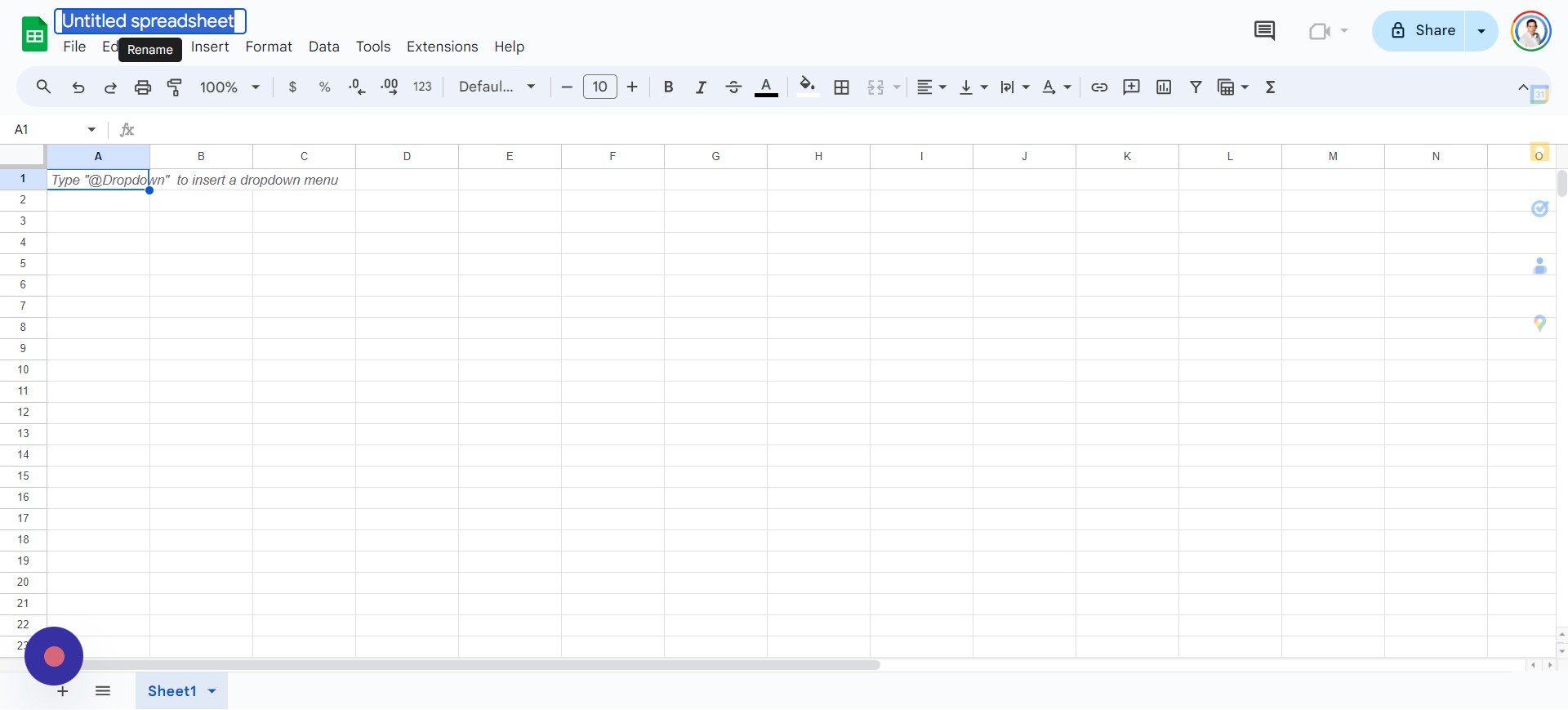Click the Insert chart icon
The width and height of the screenshot is (1568, 710).
[x=1164, y=87]
